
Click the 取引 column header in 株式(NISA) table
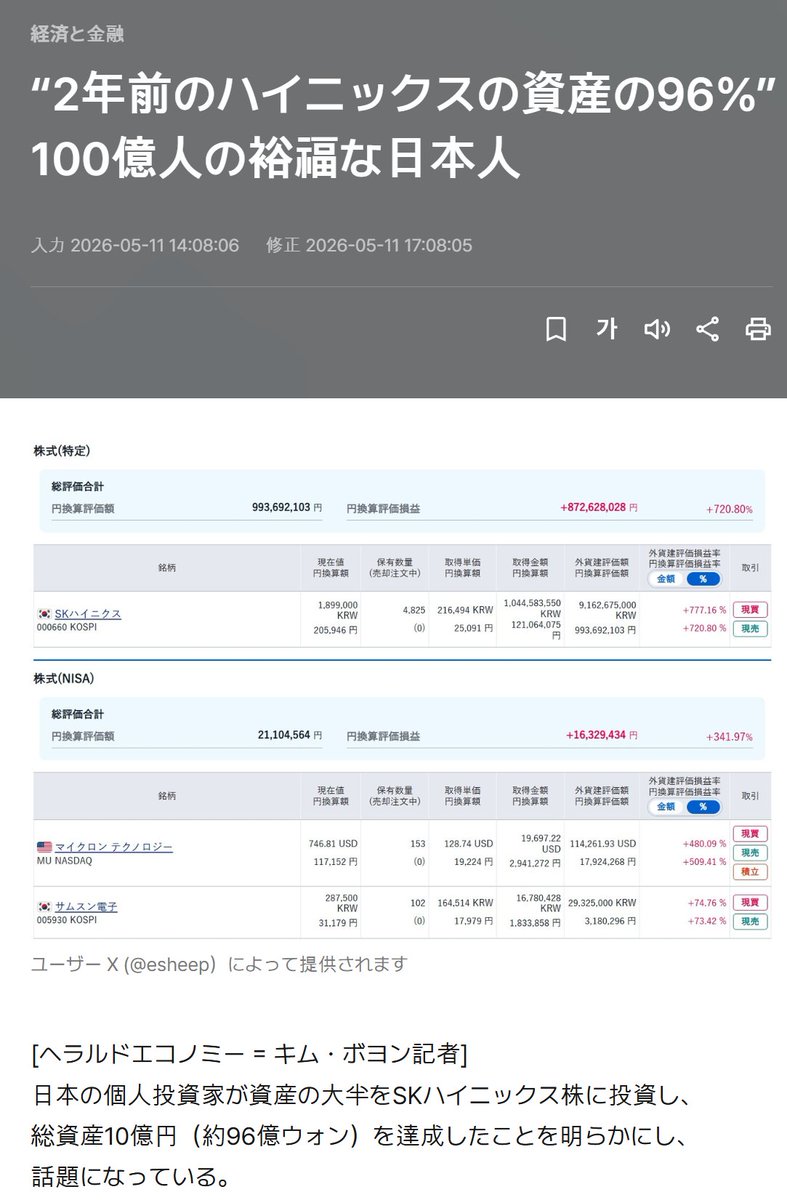point(750,796)
